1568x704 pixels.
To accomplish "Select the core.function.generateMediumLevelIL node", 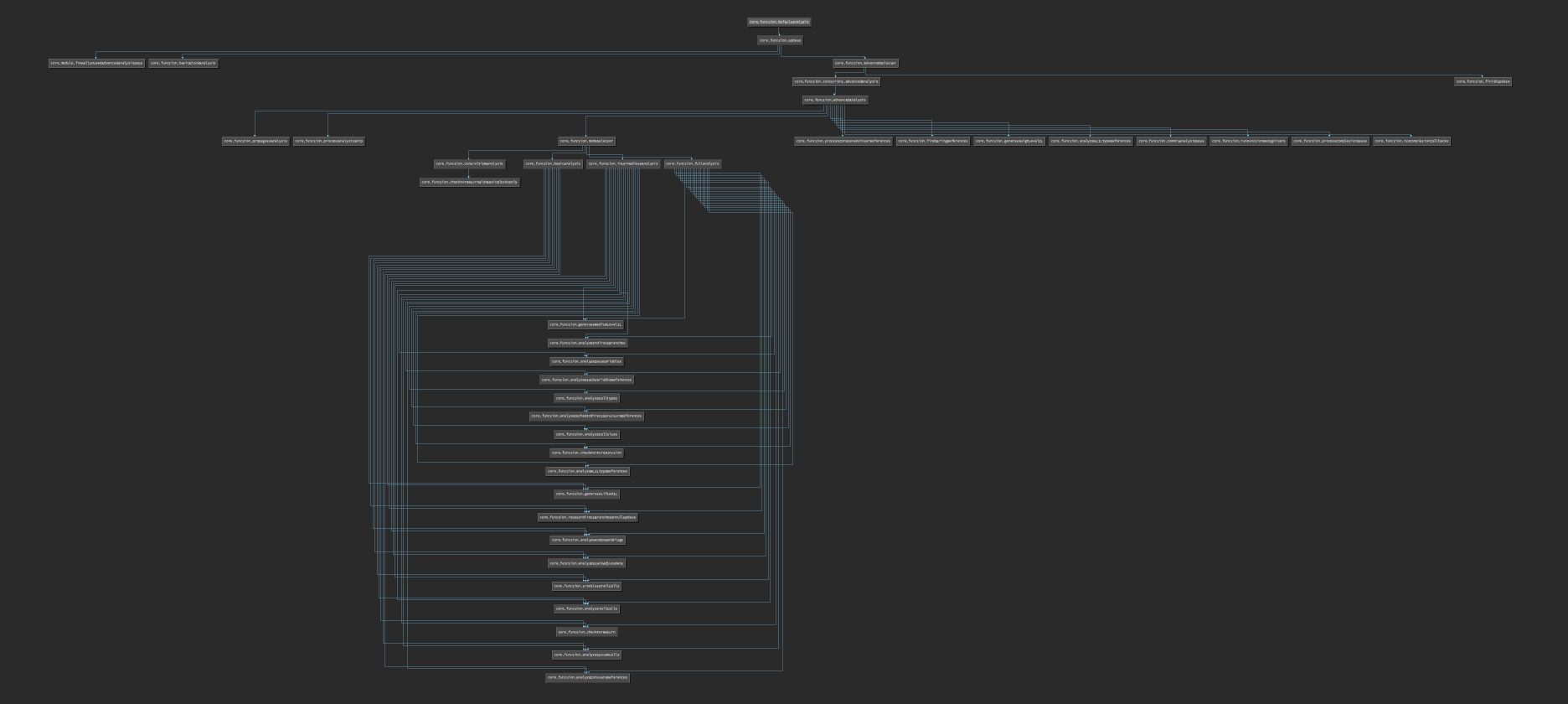I will 586,324.
